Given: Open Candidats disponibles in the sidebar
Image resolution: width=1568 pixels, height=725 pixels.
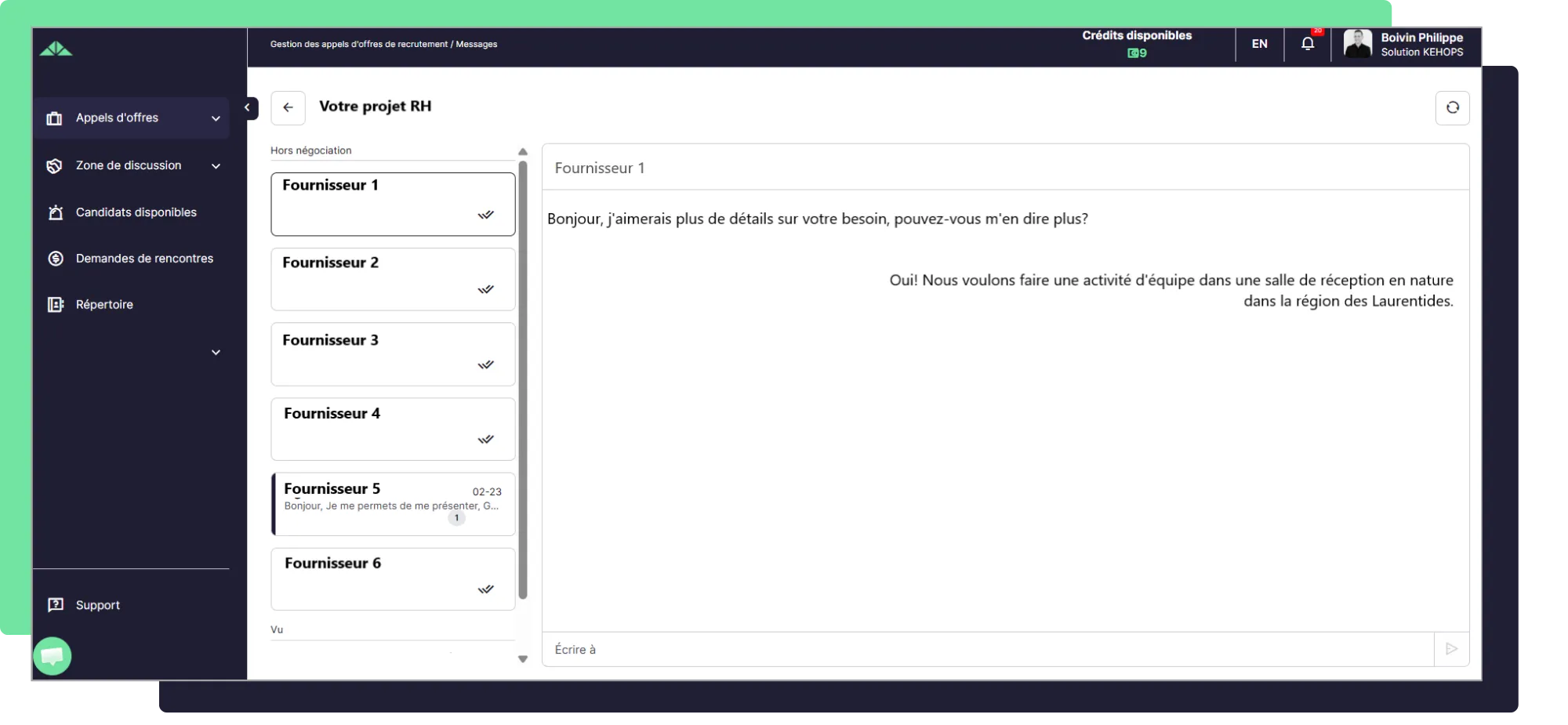Looking at the screenshot, I should tap(136, 212).
